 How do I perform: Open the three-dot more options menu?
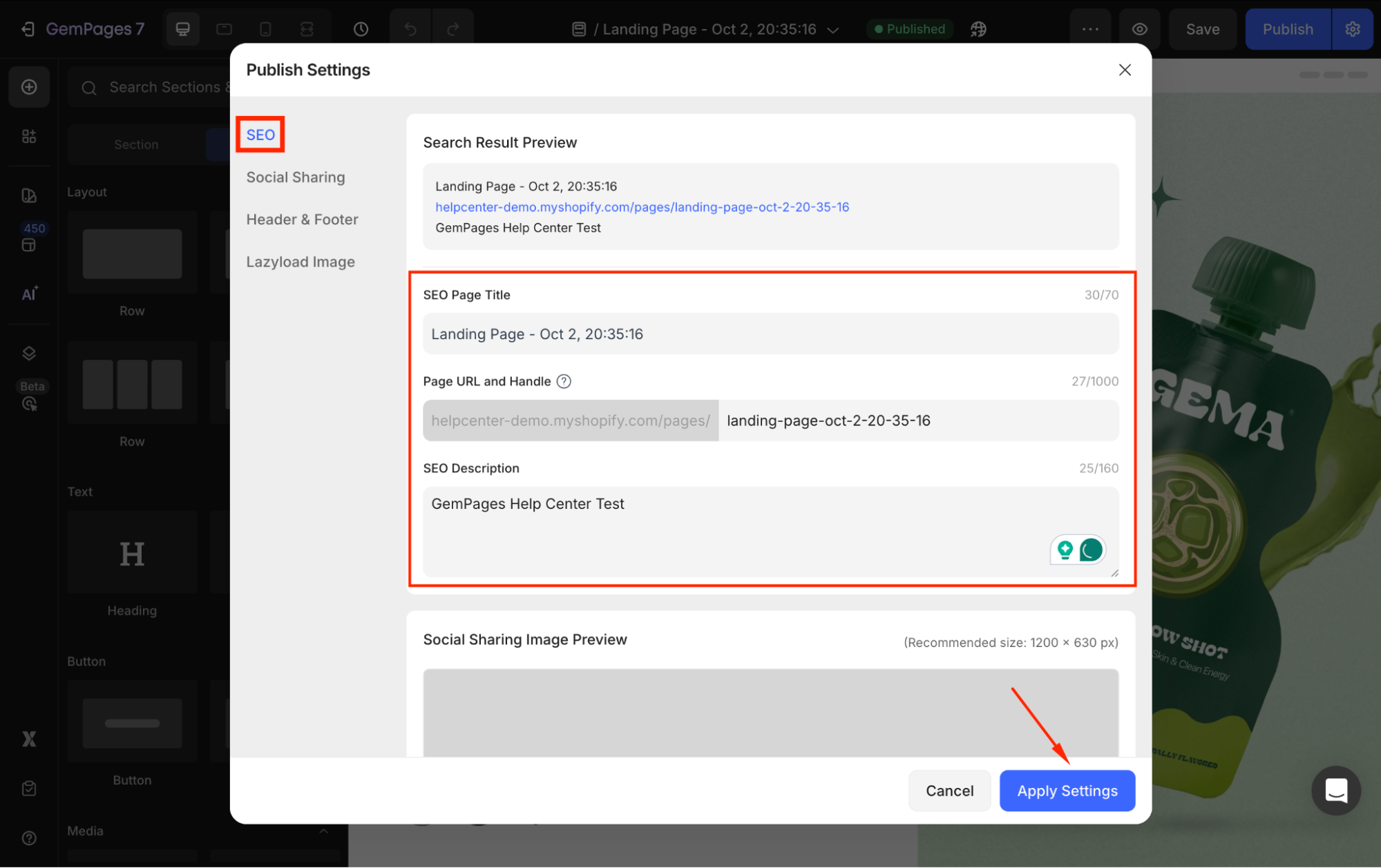click(1090, 29)
